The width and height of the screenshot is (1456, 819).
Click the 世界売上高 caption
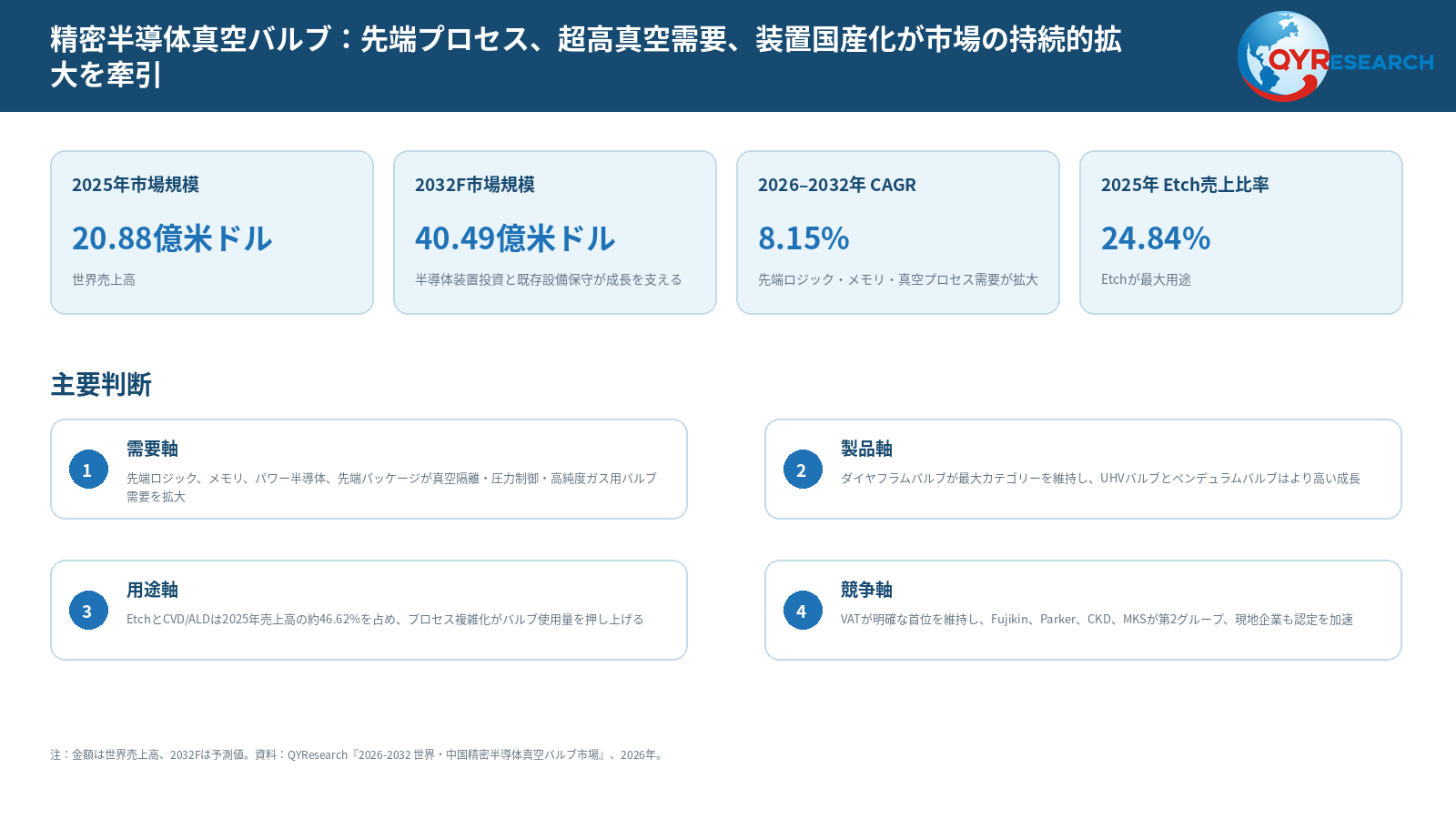(104, 279)
